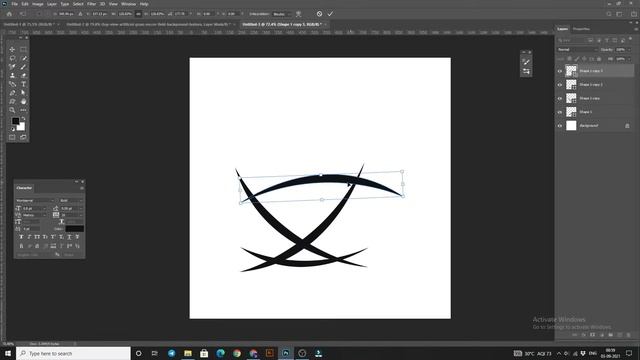Hide the Shape 1 copy 2 layer

[x=560, y=85]
